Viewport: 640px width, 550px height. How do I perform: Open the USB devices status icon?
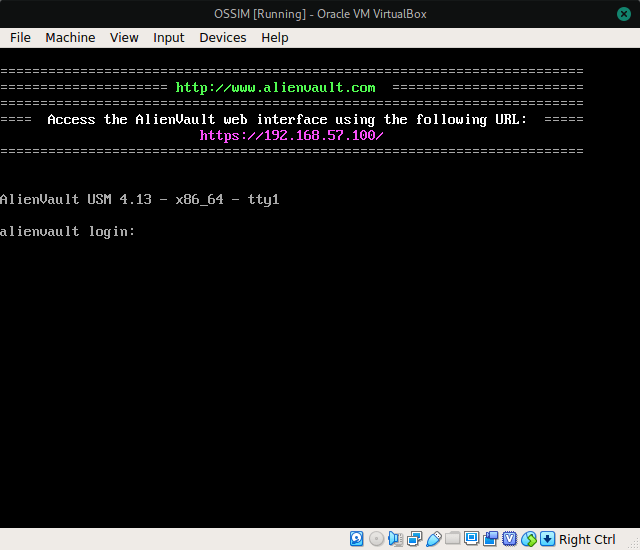[433, 539]
